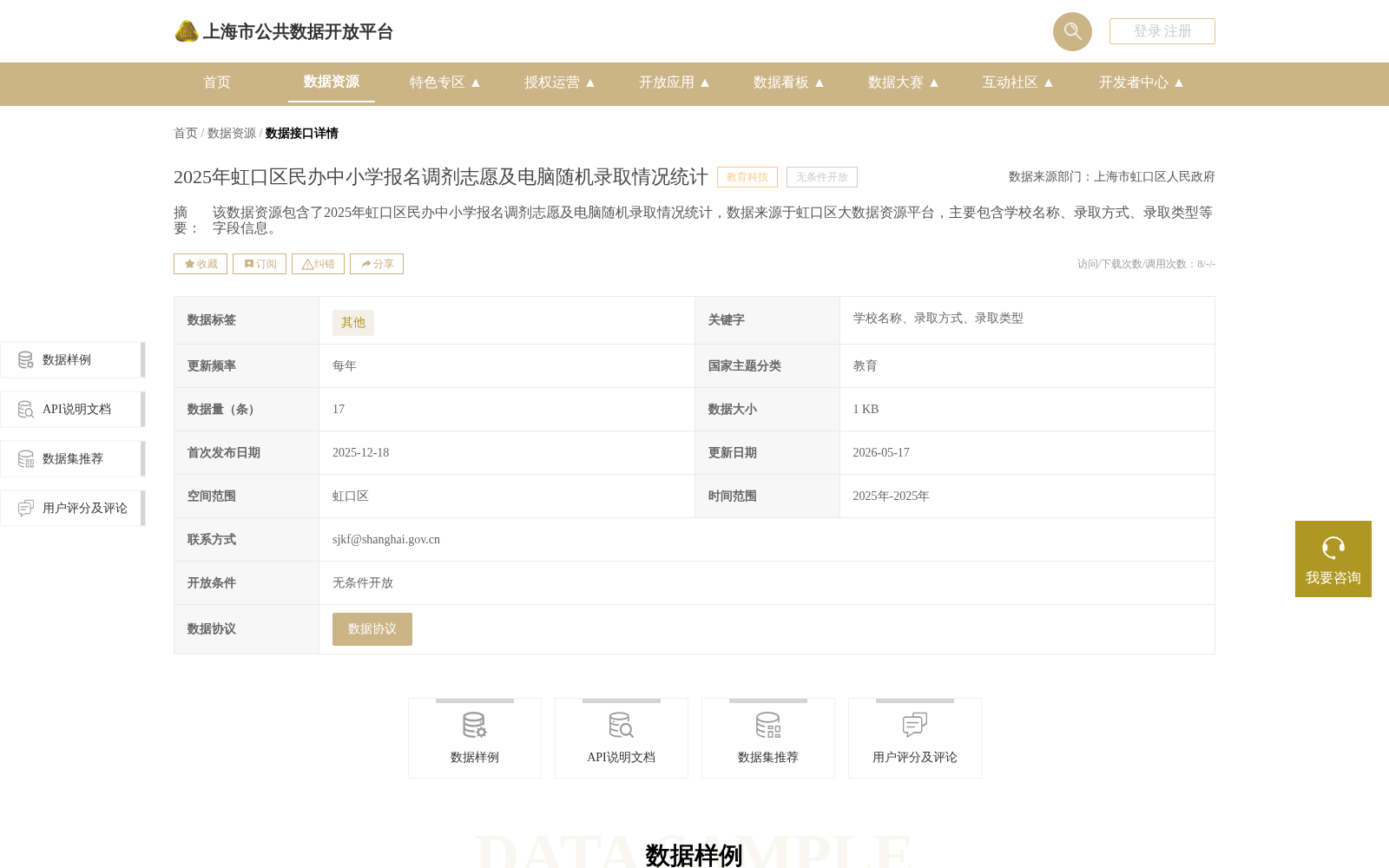Select the 数据资源 nav tab

point(332,82)
